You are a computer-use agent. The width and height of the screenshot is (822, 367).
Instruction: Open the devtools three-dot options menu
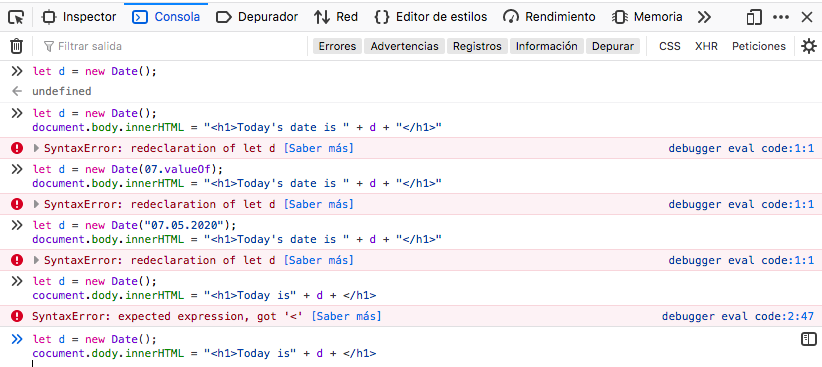(x=781, y=17)
